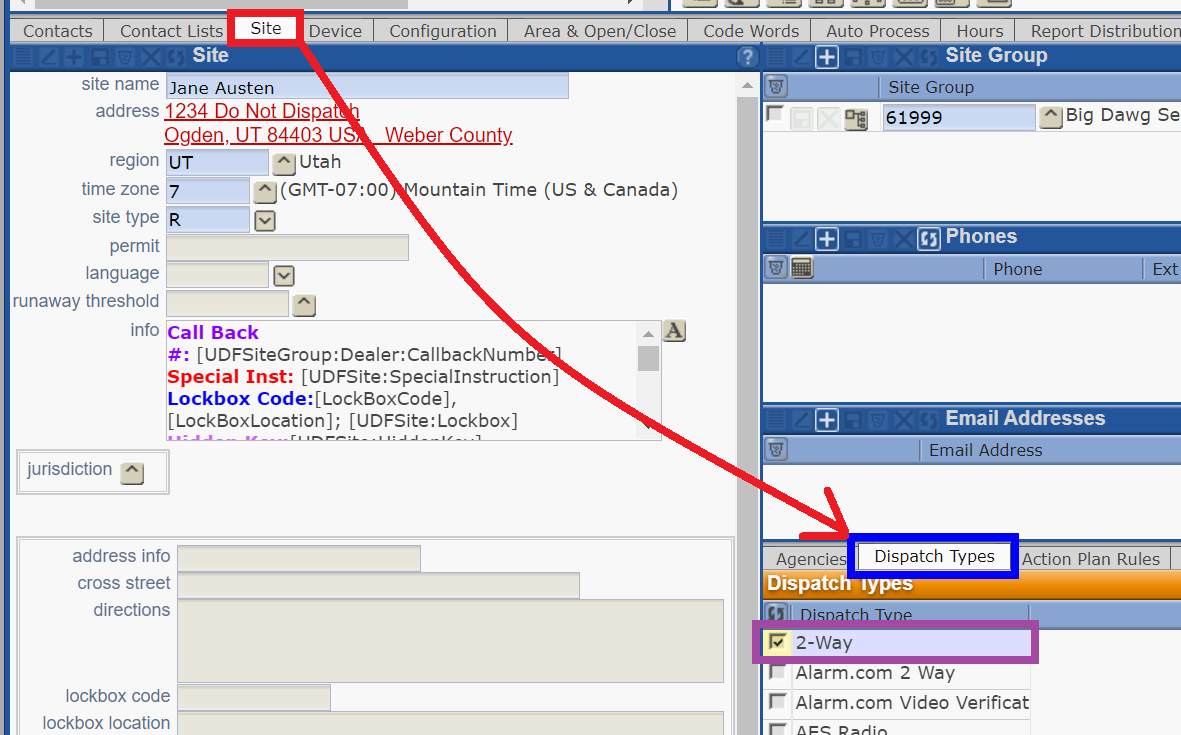Image resolution: width=1181 pixels, height=735 pixels.
Task: Open the text formatting icon beside info box
Action: [x=674, y=331]
